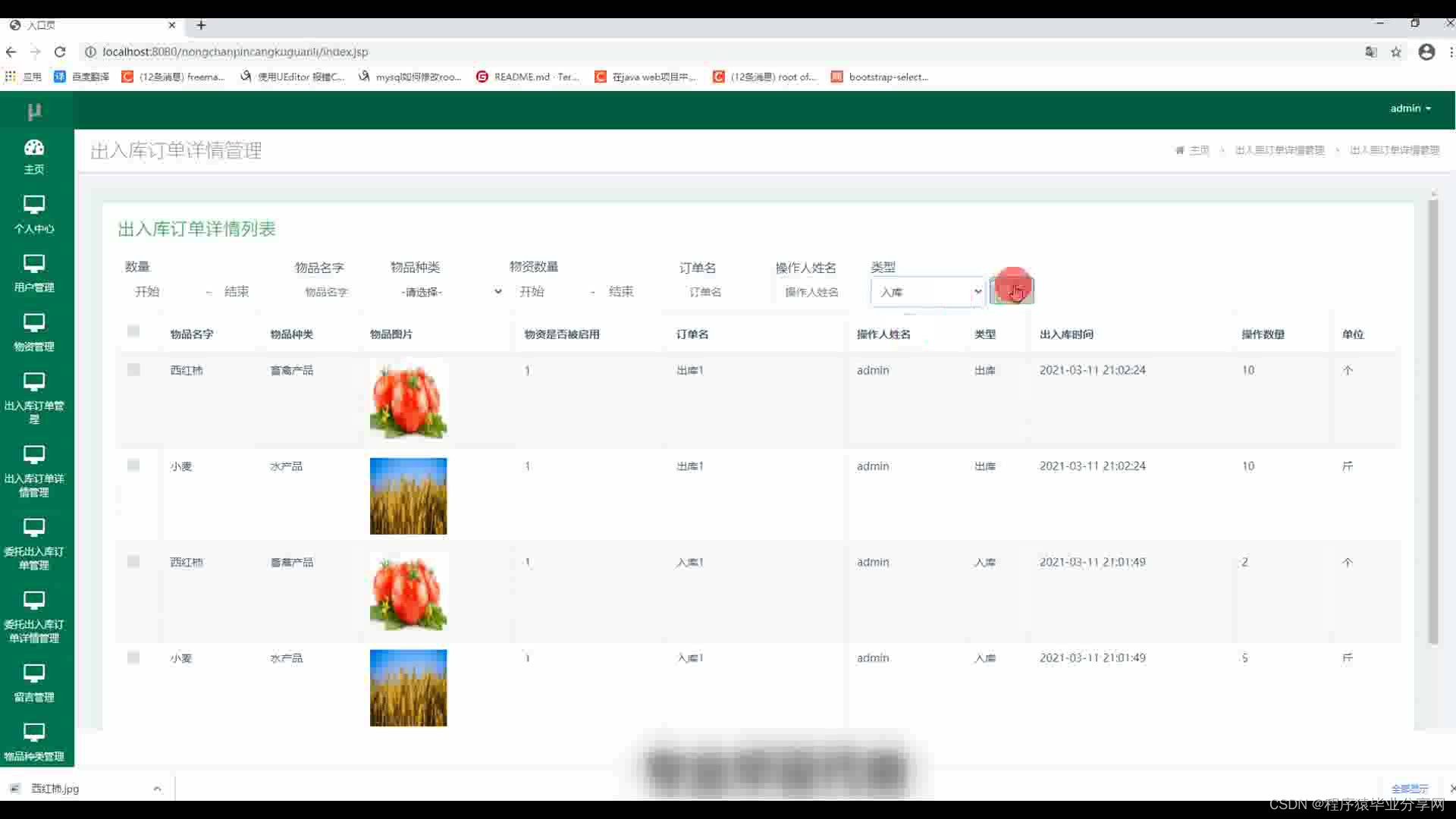This screenshot has height=819, width=1456.
Task: Open the 类型 dropdown showing 入库
Action: coord(927,292)
